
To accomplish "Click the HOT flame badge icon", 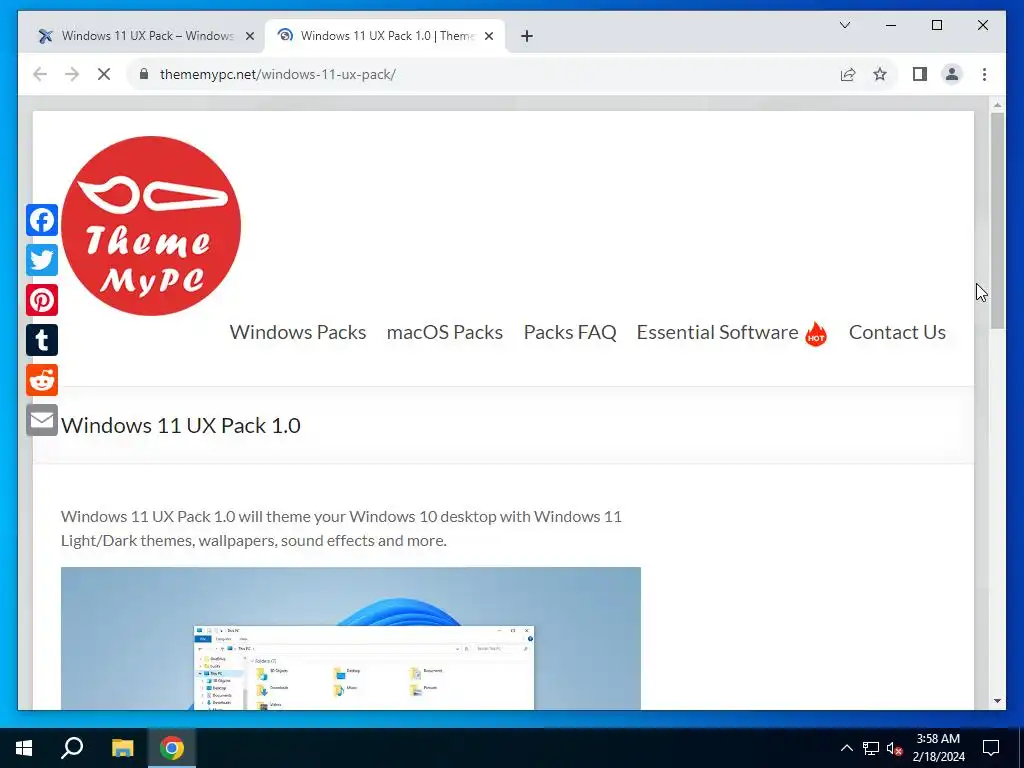I will (816, 334).
